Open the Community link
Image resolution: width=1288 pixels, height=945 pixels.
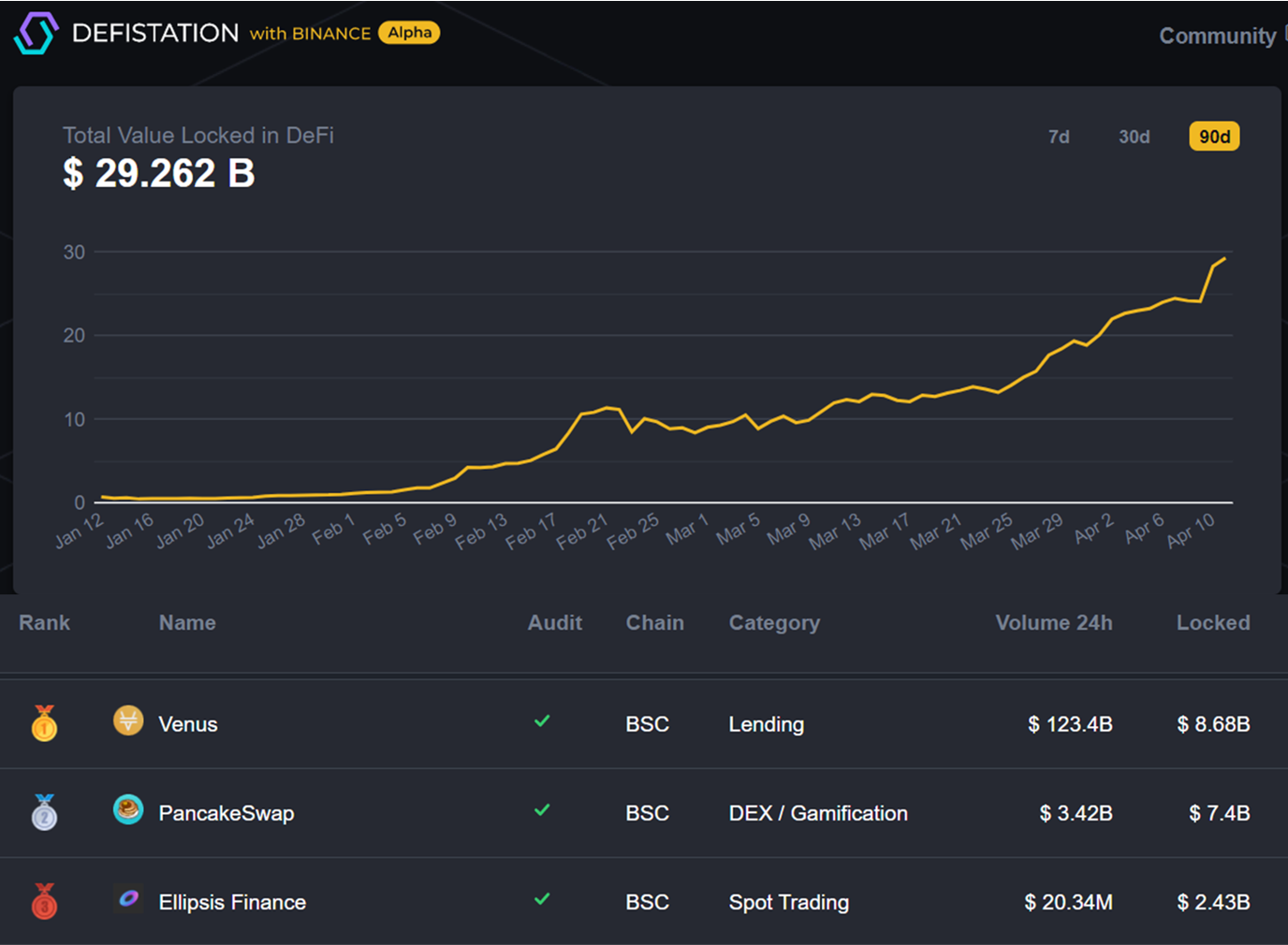[x=1217, y=36]
